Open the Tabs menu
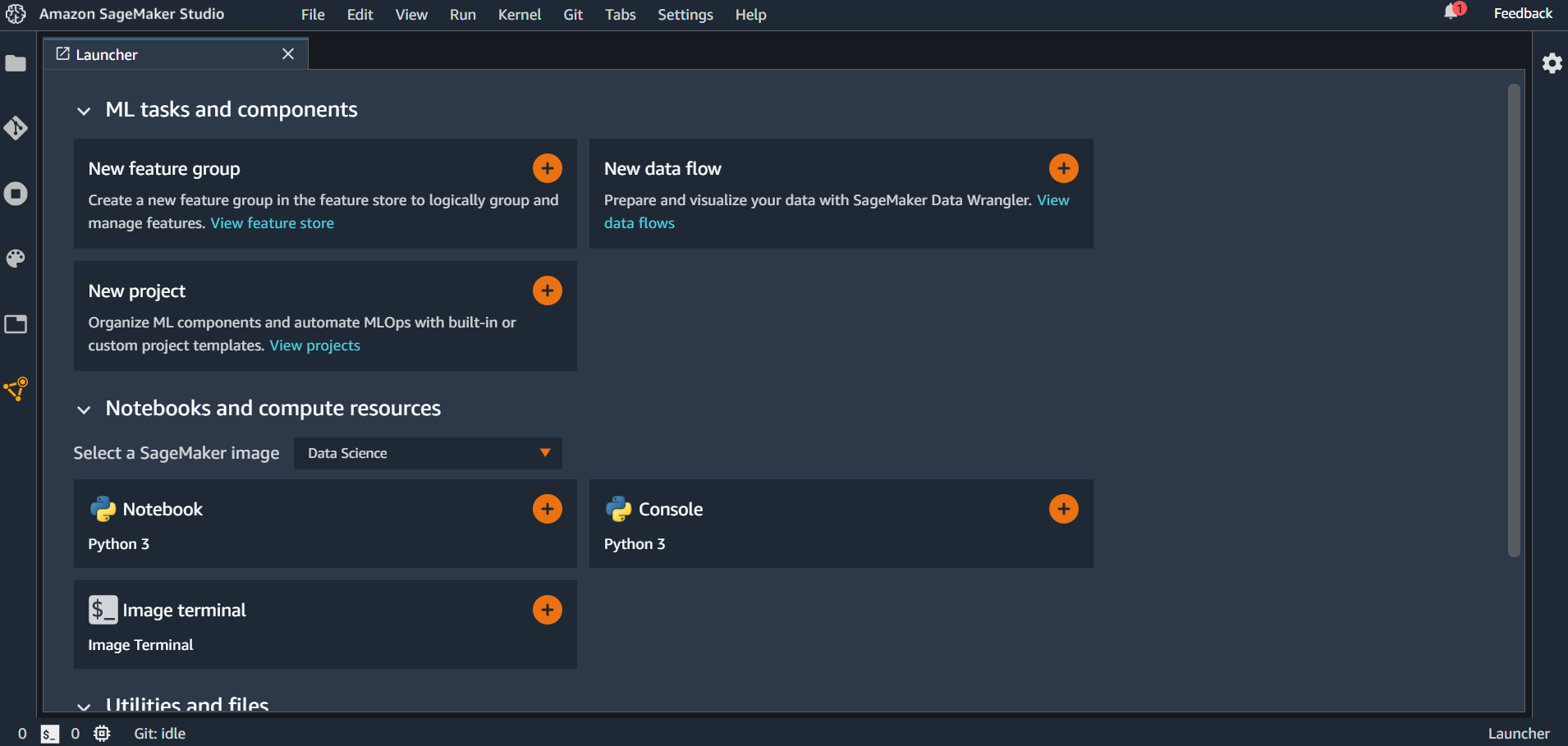This screenshot has width=1568, height=746. click(x=621, y=15)
